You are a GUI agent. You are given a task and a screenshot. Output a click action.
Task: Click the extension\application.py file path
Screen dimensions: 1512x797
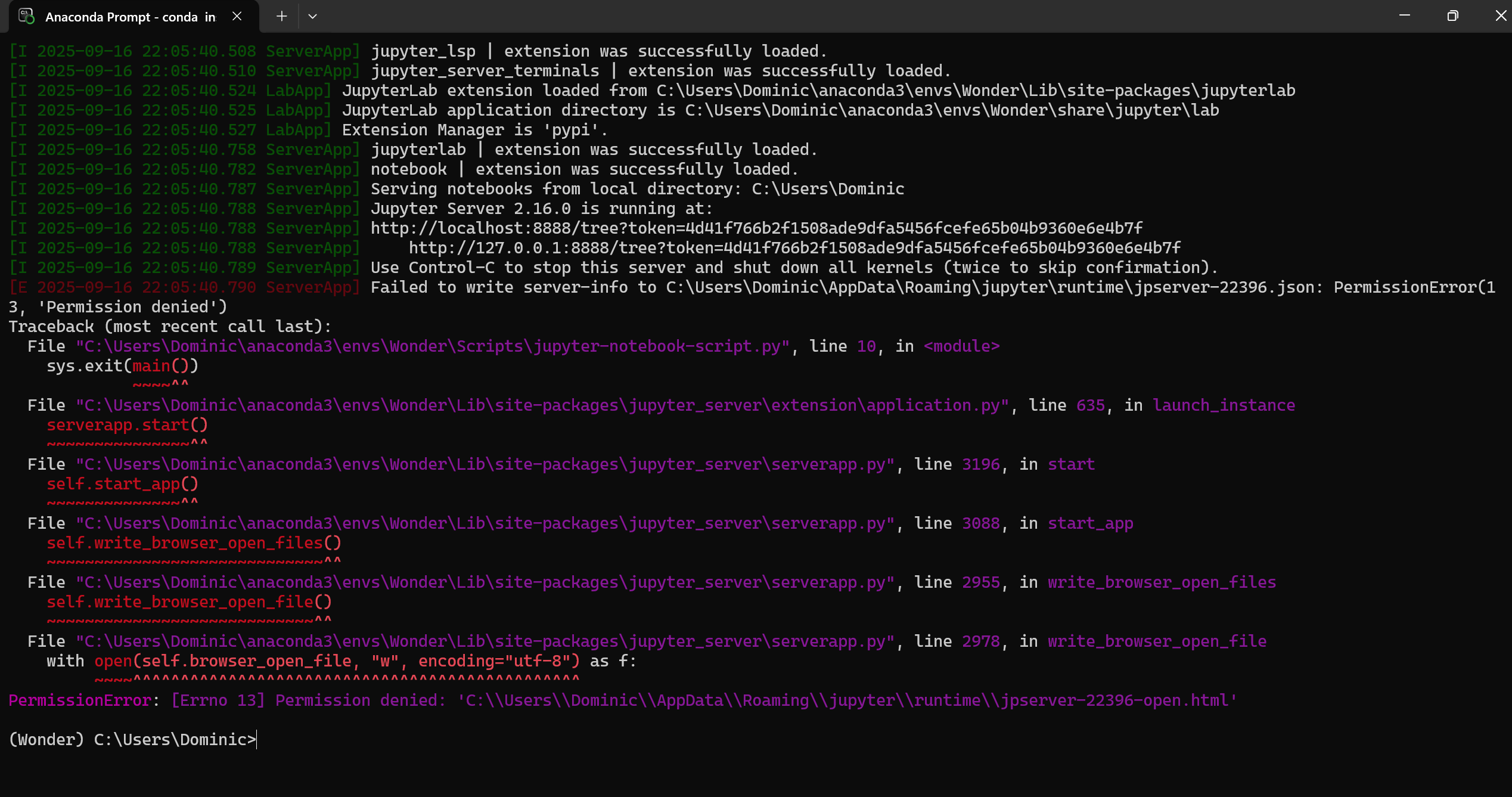542,405
